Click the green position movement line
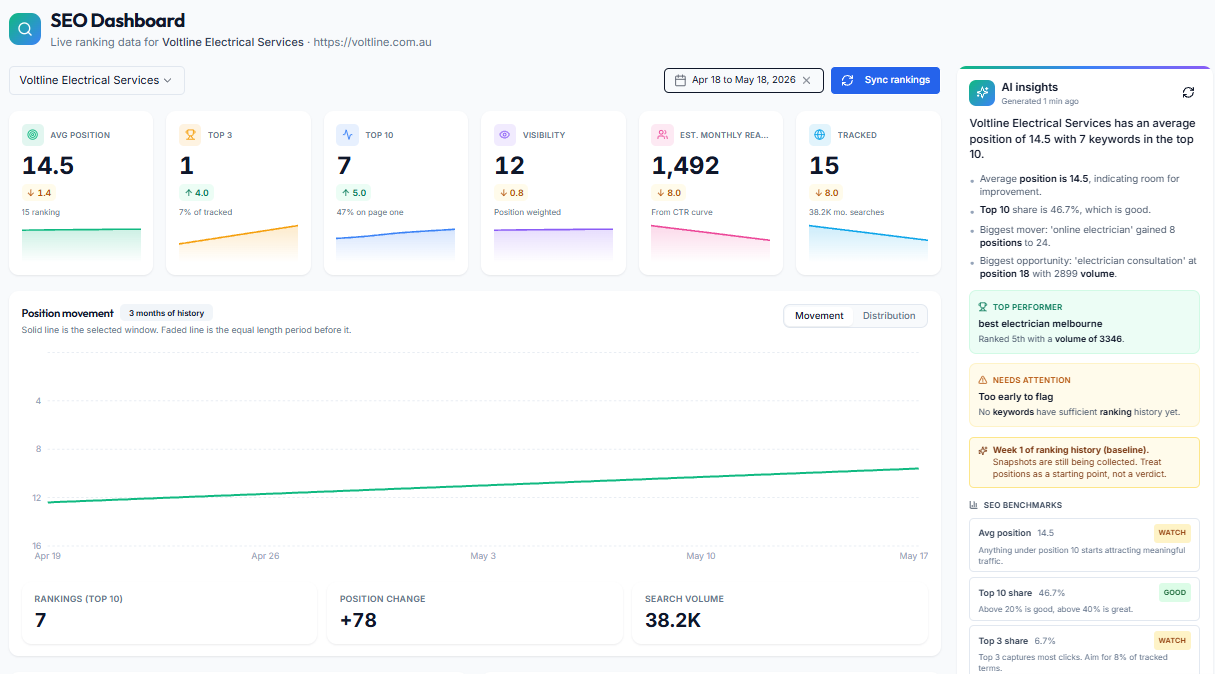 (x=483, y=485)
